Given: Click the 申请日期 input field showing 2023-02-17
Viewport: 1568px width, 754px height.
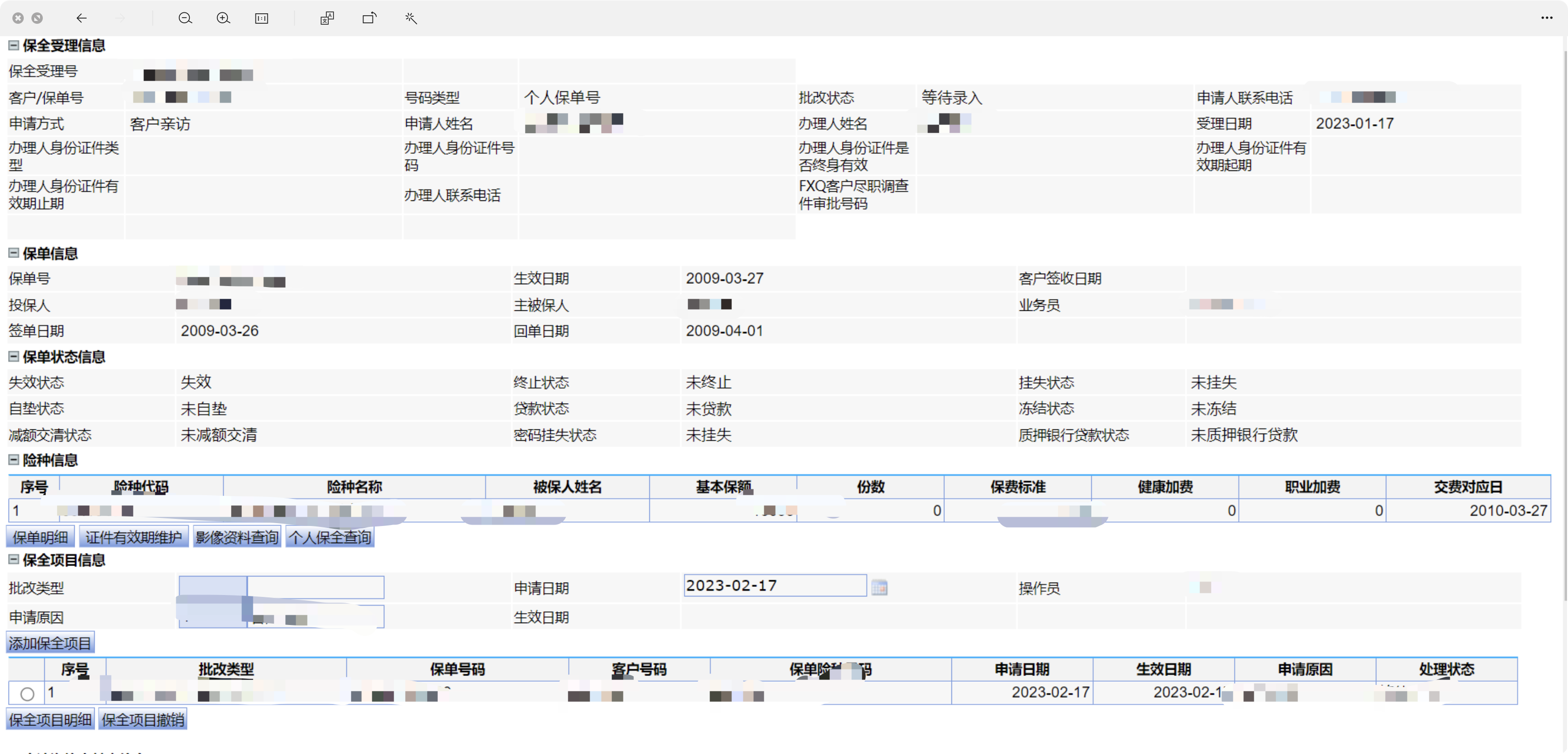Looking at the screenshot, I should coord(774,585).
